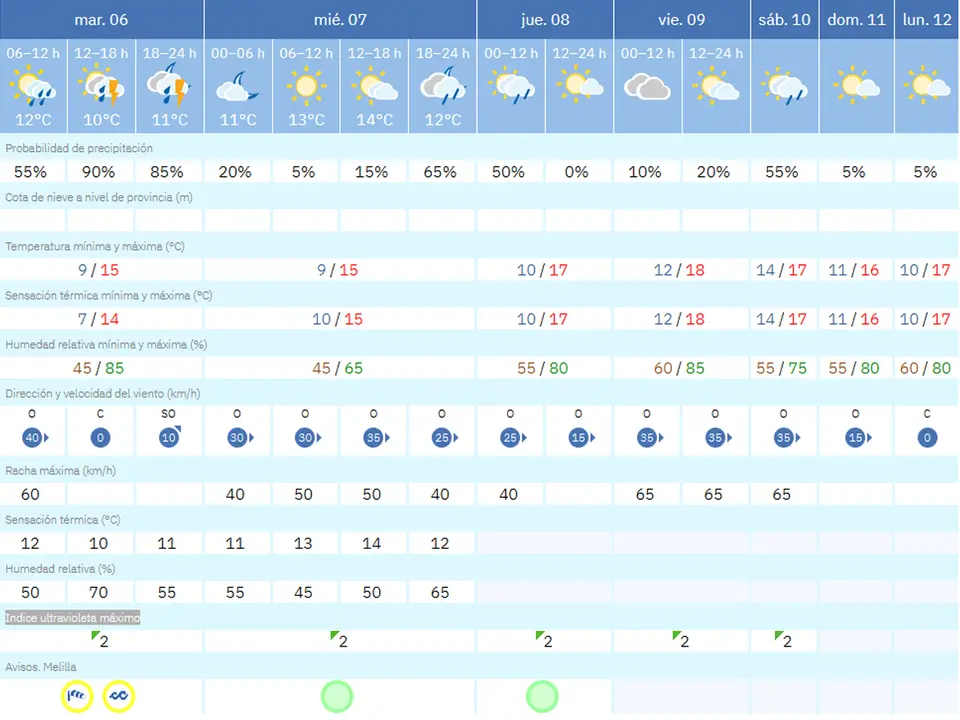Click the jue. 08 00–12 h rain showers icon
960x720 pixels.
click(511, 86)
